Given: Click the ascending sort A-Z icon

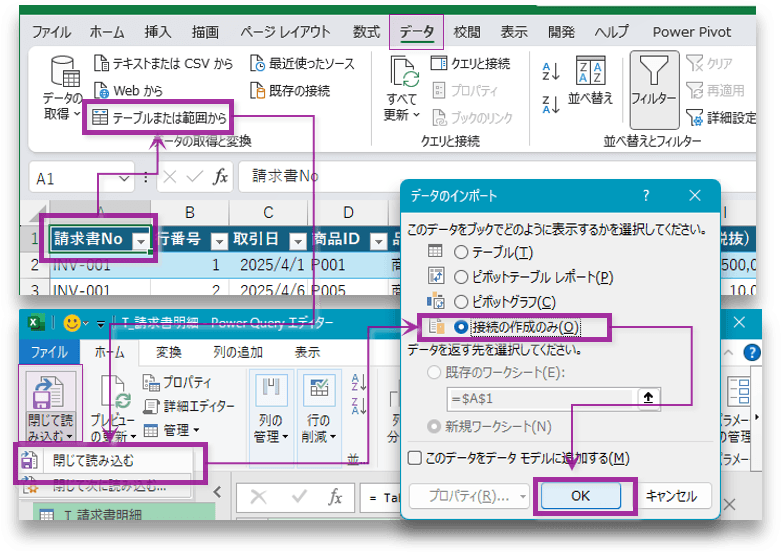Looking at the screenshot, I should click(x=551, y=72).
